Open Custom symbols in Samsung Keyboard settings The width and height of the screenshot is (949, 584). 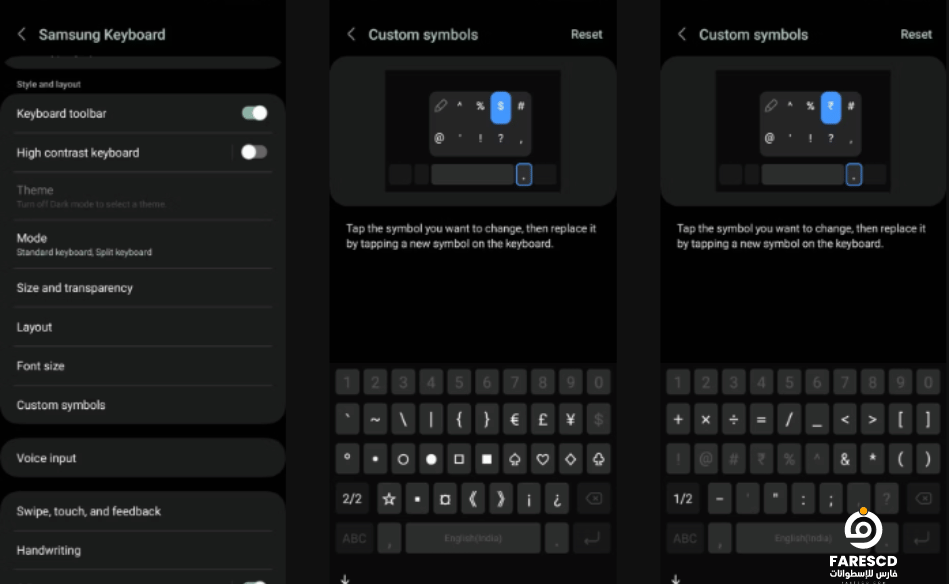(x=143, y=405)
